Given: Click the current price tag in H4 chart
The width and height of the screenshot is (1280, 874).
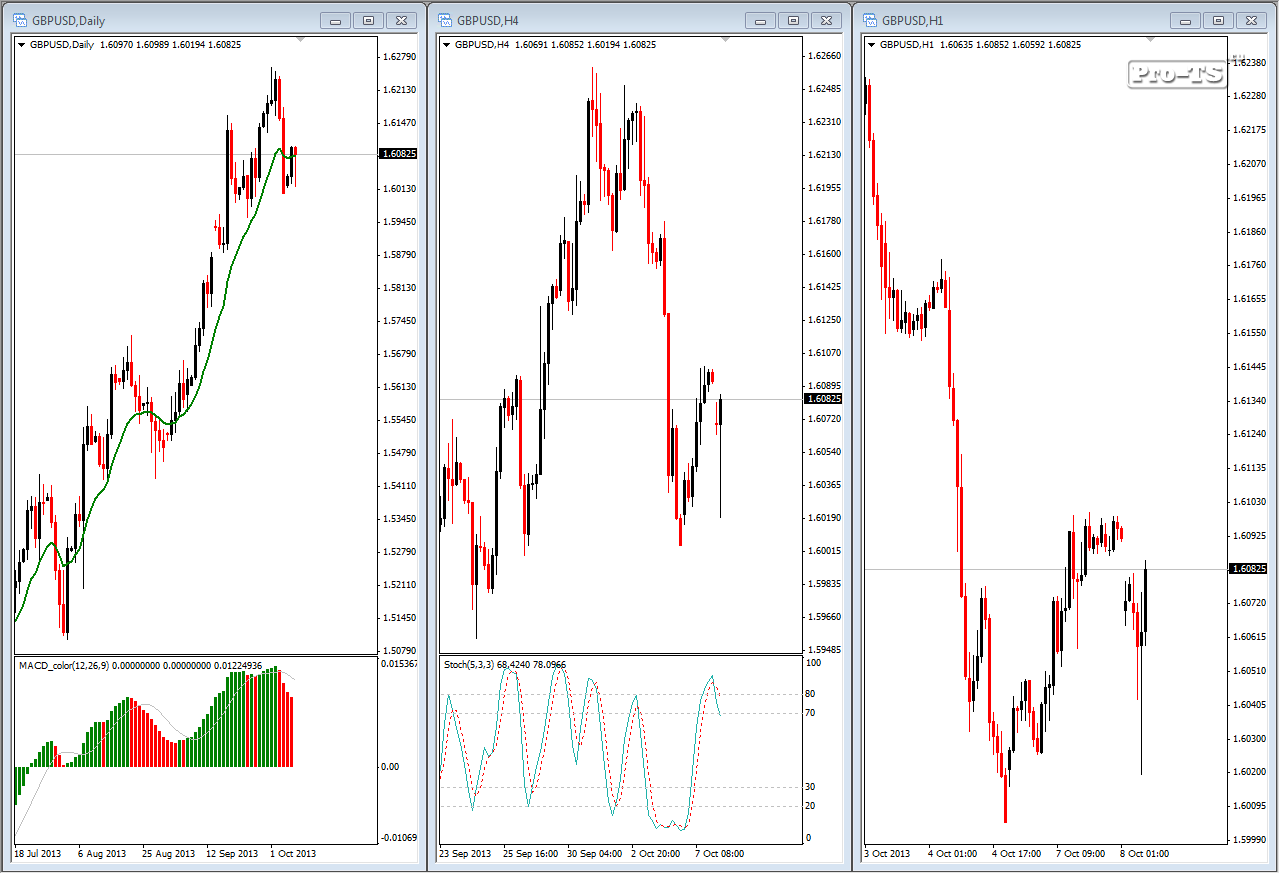Looking at the screenshot, I should [x=823, y=399].
